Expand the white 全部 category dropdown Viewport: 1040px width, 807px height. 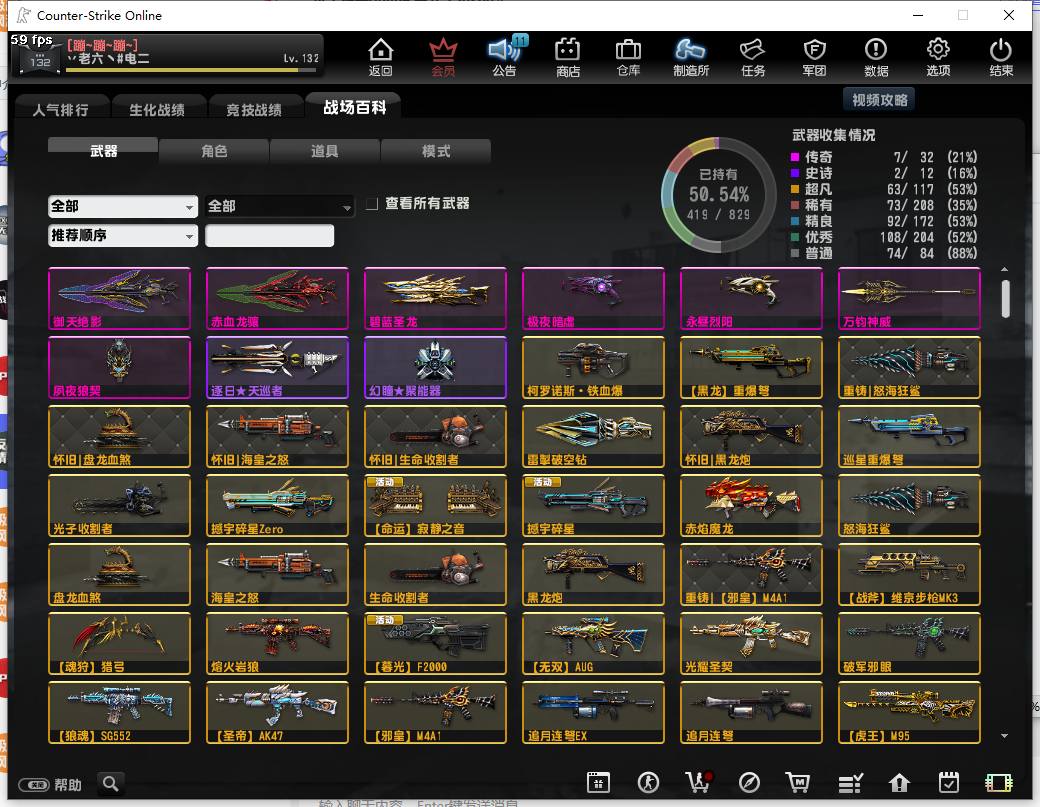coord(123,206)
